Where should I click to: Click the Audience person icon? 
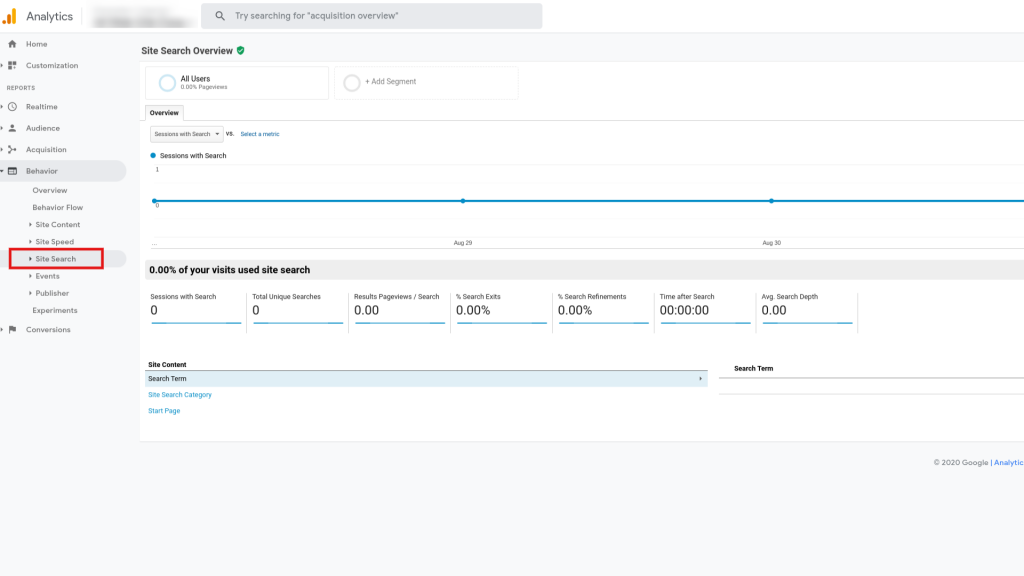12,128
